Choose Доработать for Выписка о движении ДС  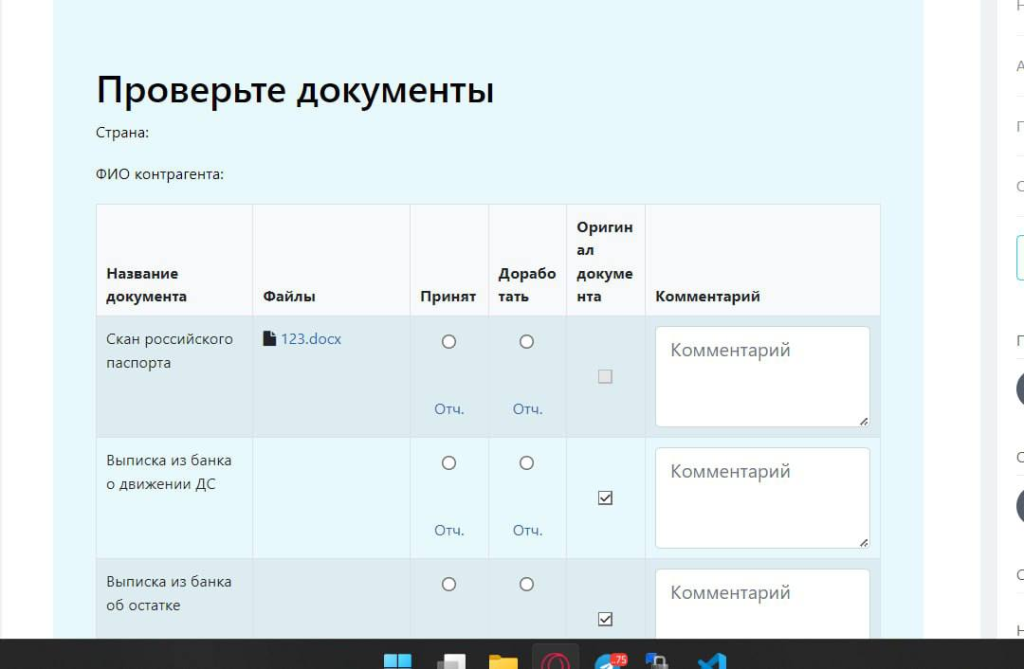(x=527, y=463)
